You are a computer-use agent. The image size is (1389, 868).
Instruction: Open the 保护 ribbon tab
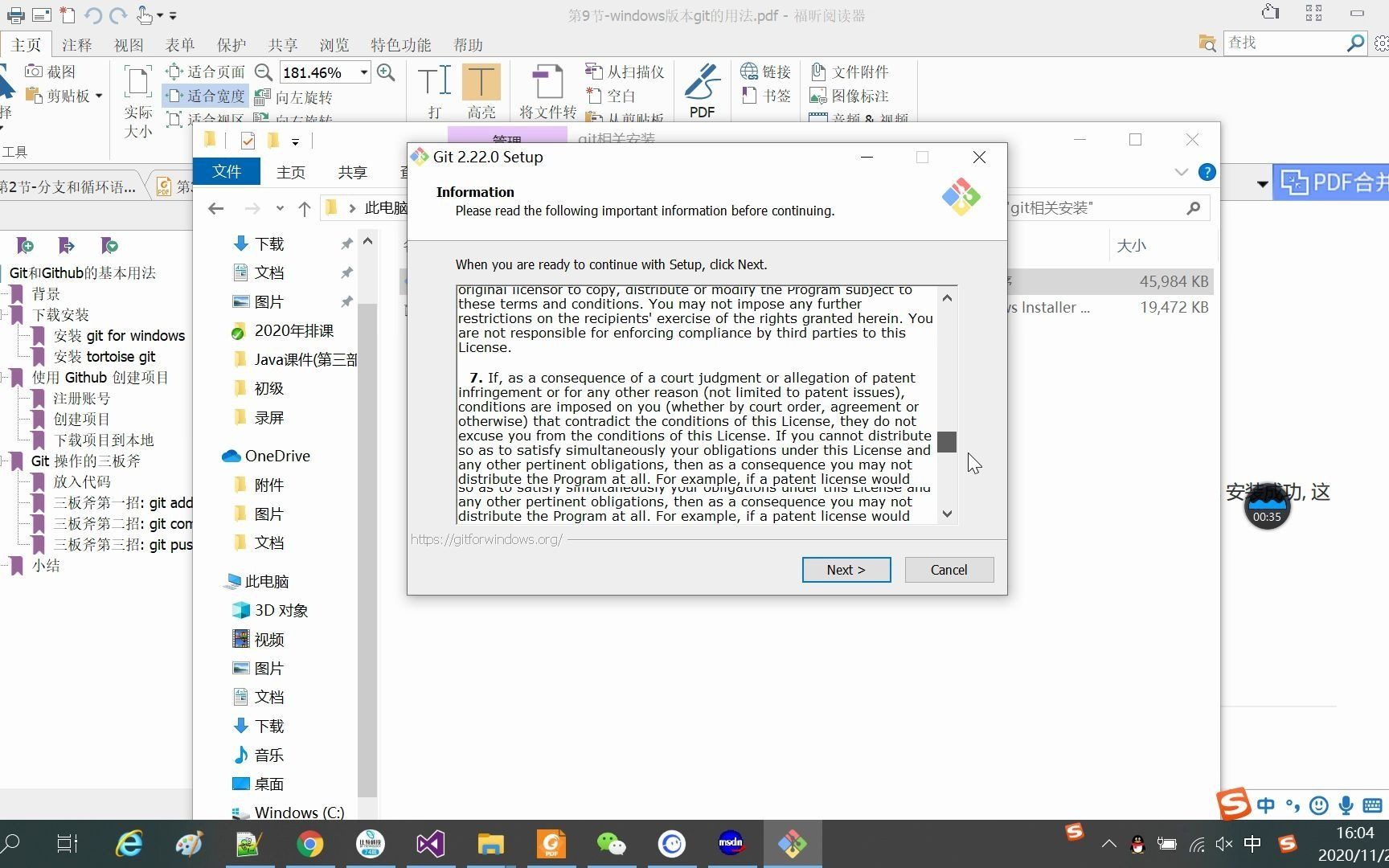point(231,45)
